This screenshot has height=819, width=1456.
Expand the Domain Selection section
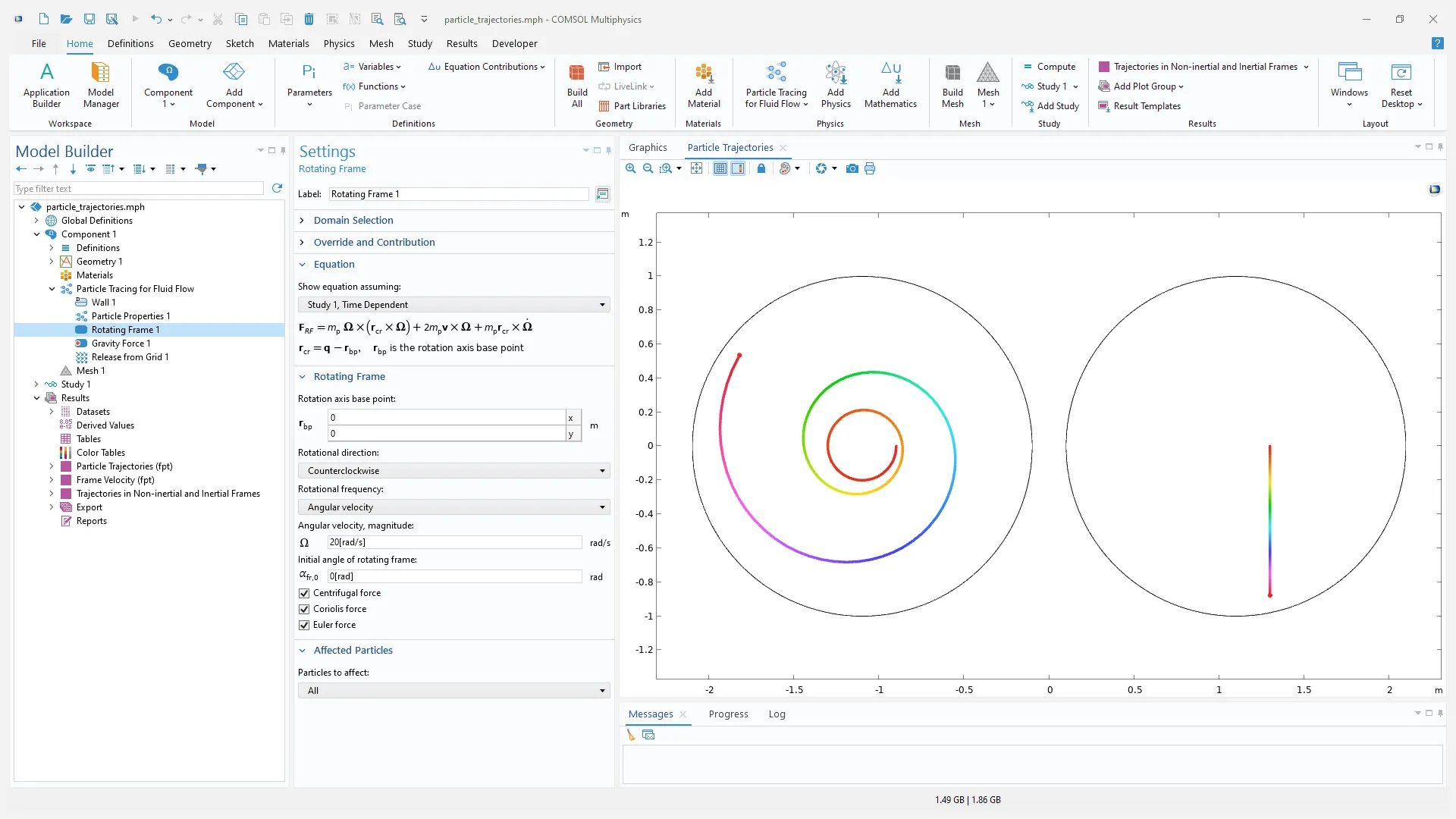(x=353, y=221)
